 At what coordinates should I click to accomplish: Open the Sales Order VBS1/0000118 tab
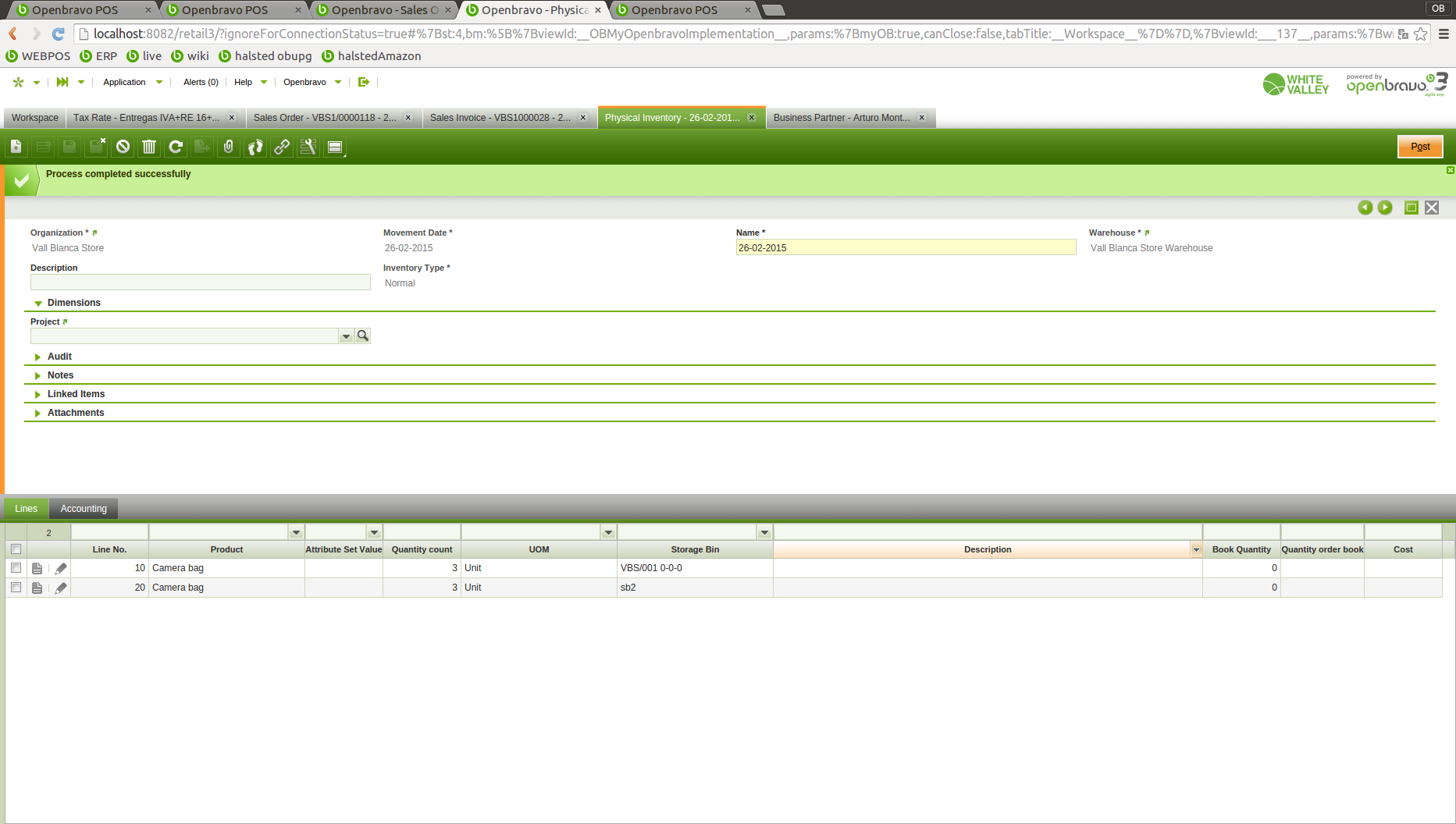325,118
